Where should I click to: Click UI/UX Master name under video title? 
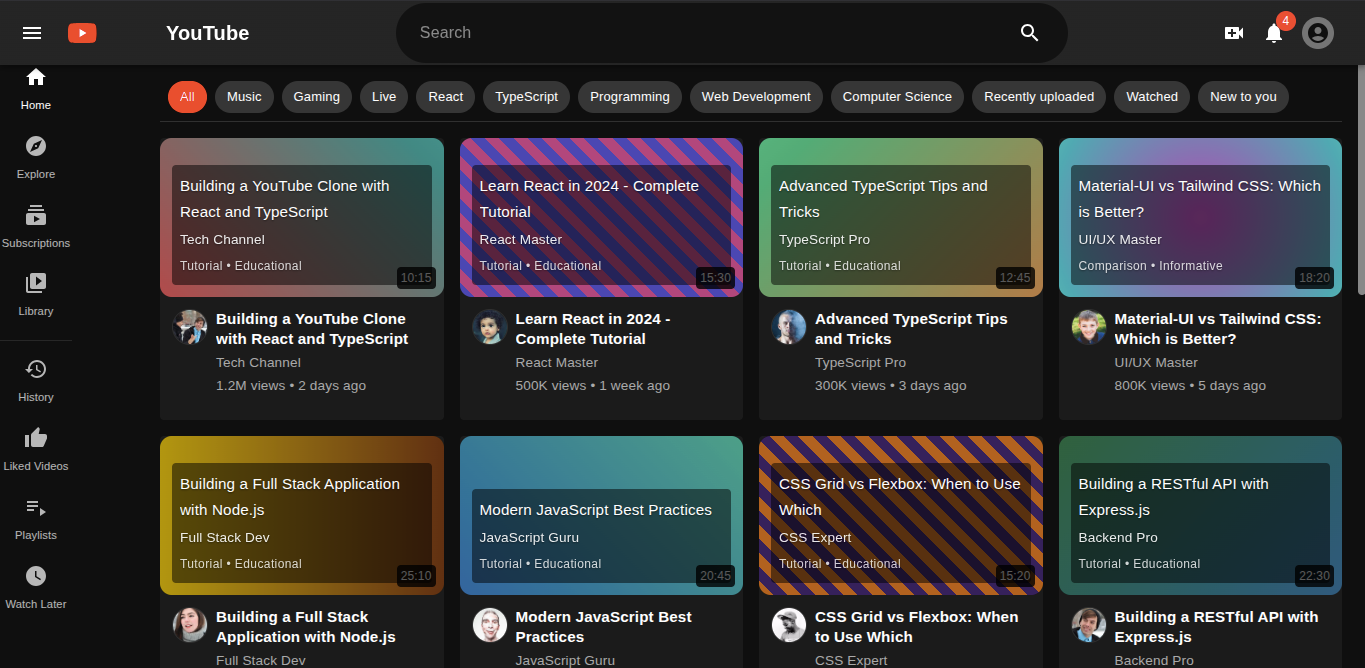(1156, 362)
